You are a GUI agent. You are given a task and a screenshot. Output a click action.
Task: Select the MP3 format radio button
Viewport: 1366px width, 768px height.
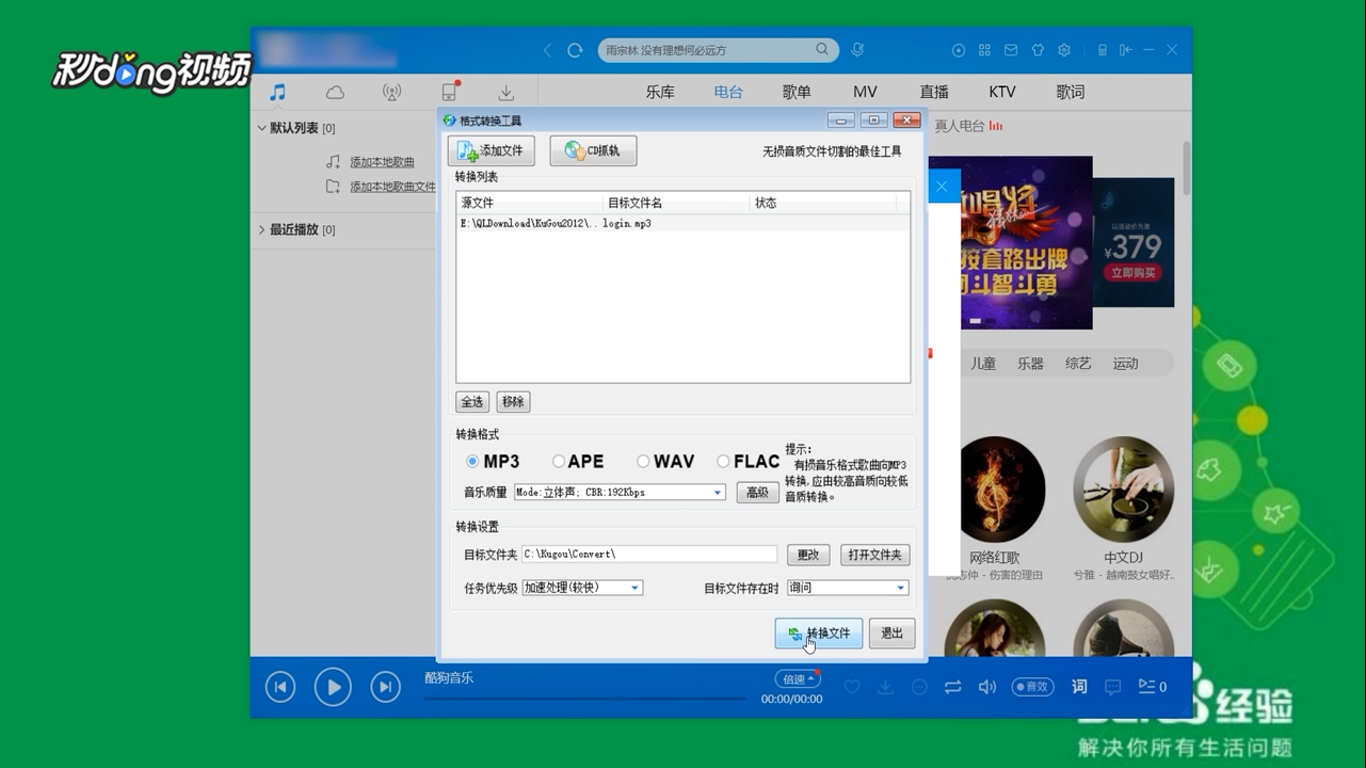pyautogui.click(x=472, y=461)
